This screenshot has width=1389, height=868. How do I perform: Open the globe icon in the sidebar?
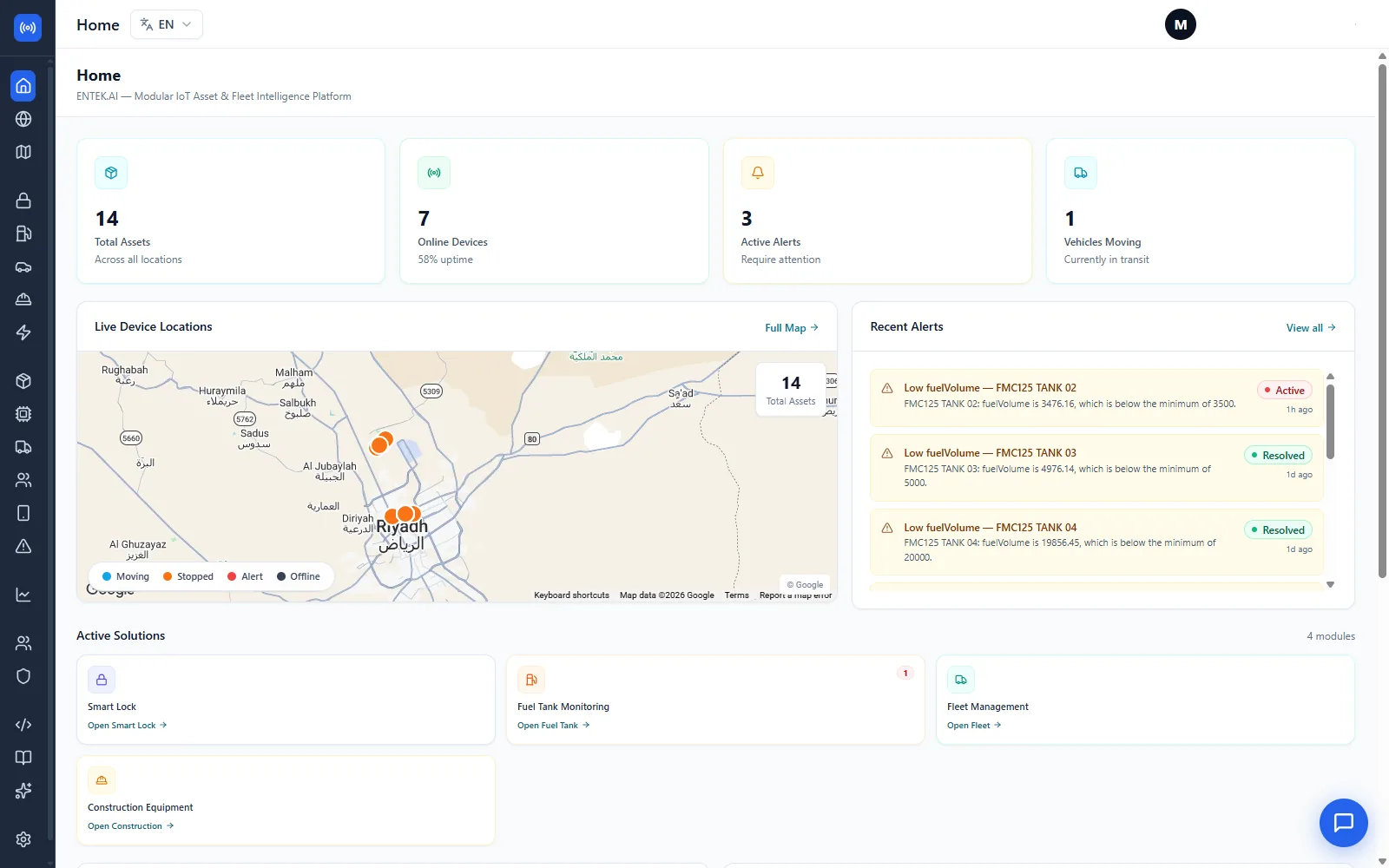[23, 119]
